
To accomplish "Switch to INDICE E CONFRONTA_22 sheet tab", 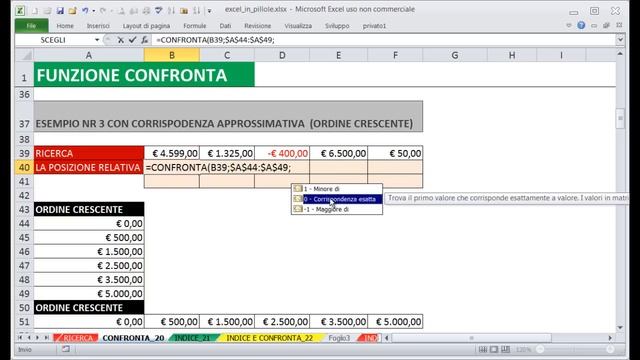I will click(x=269, y=338).
